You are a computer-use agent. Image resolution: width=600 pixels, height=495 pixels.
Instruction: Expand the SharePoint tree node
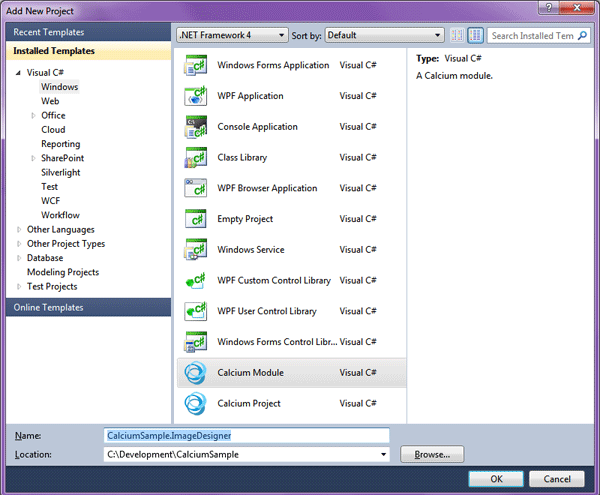click(x=33, y=158)
